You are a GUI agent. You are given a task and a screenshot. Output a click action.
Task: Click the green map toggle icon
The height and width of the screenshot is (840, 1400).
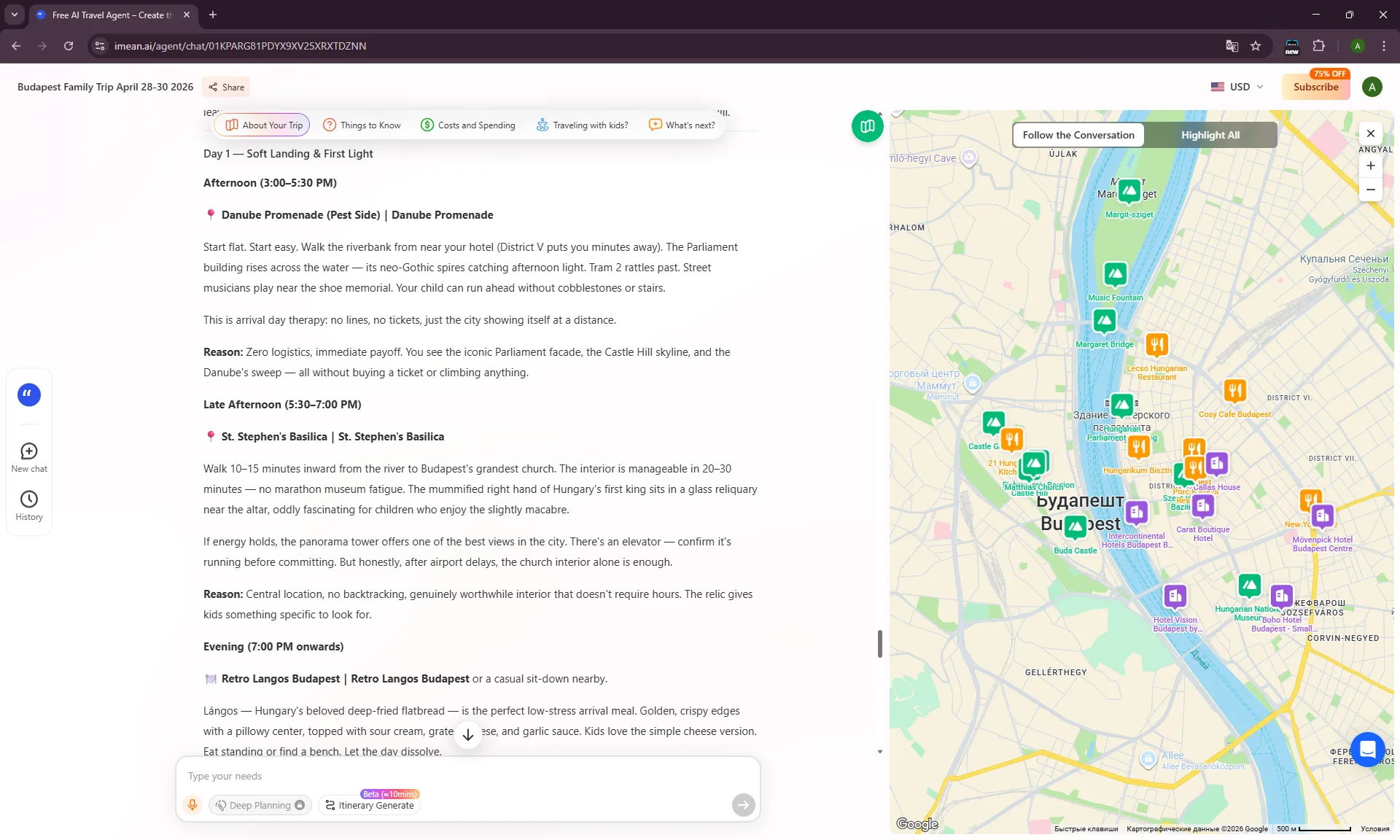point(867,126)
